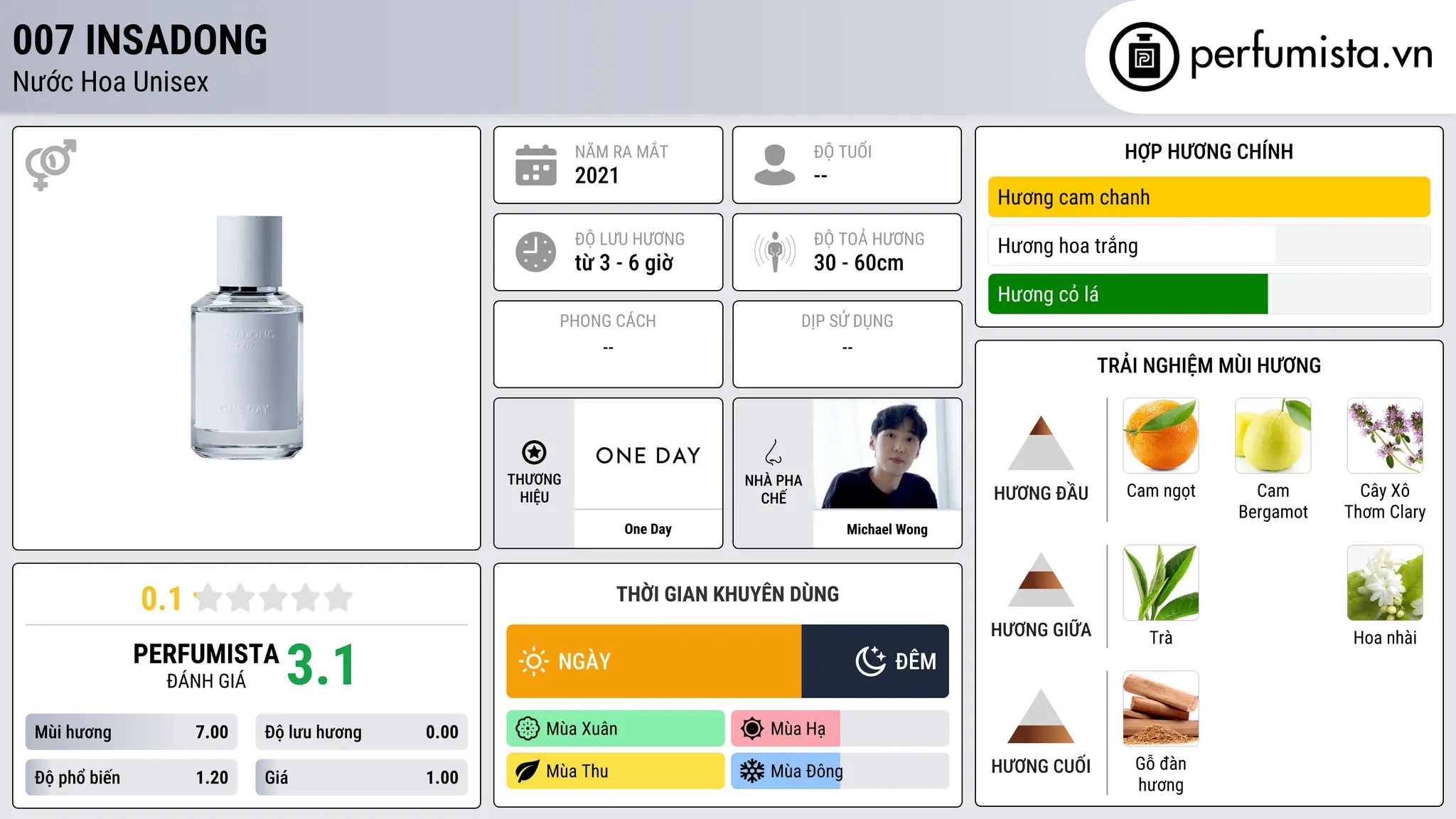Click the release year value 2021
The height and width of the screenshot is (819, 1456).
[597, 176]
